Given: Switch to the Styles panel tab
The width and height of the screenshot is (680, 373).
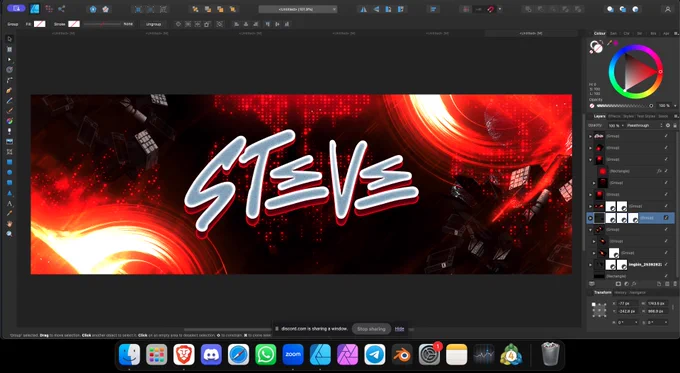Looking at the screenshot, I should (628, 116).
